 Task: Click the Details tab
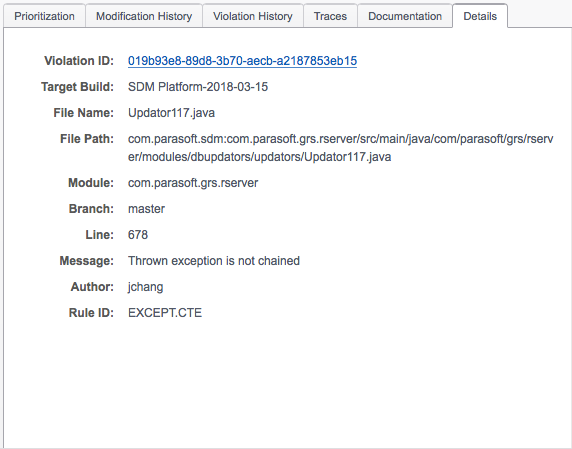pyautogui.click(x=480, y=16)
